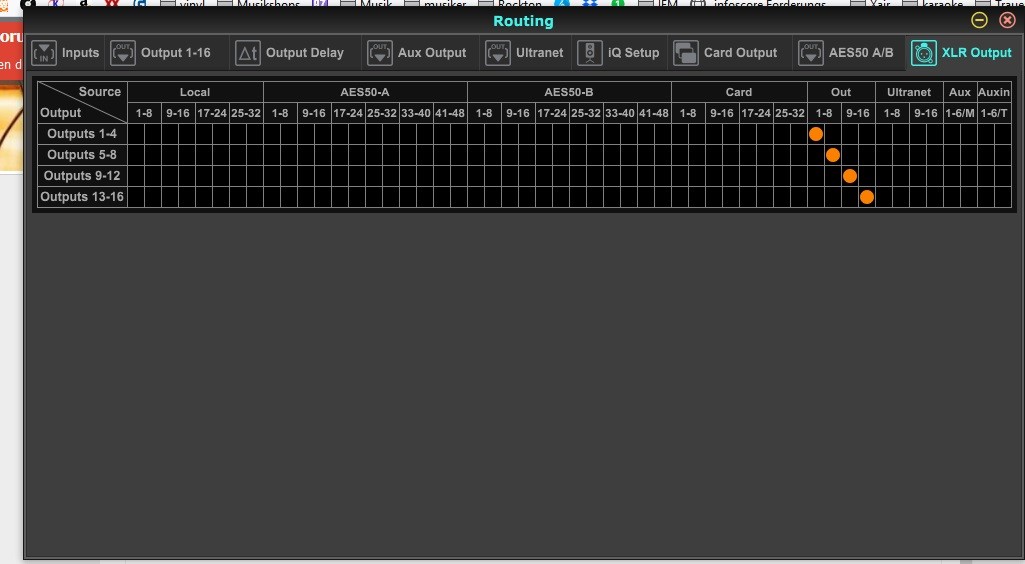Click the Outputs 5-8 row label
Image resolution: width=1025 pixels, height=564 pixels.
(82, 155)
